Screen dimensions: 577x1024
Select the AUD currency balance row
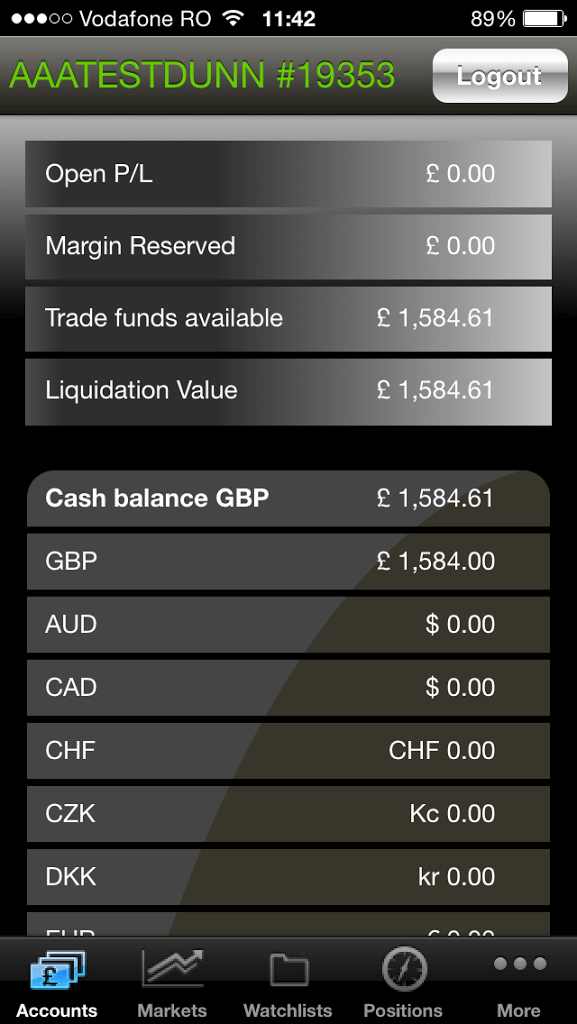pyautogui.click(x=288, y=625)
